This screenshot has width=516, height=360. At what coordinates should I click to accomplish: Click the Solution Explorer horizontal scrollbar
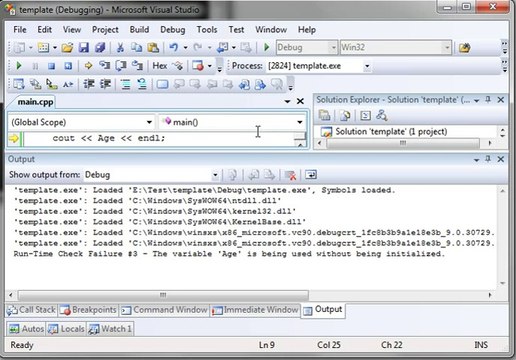403,143
